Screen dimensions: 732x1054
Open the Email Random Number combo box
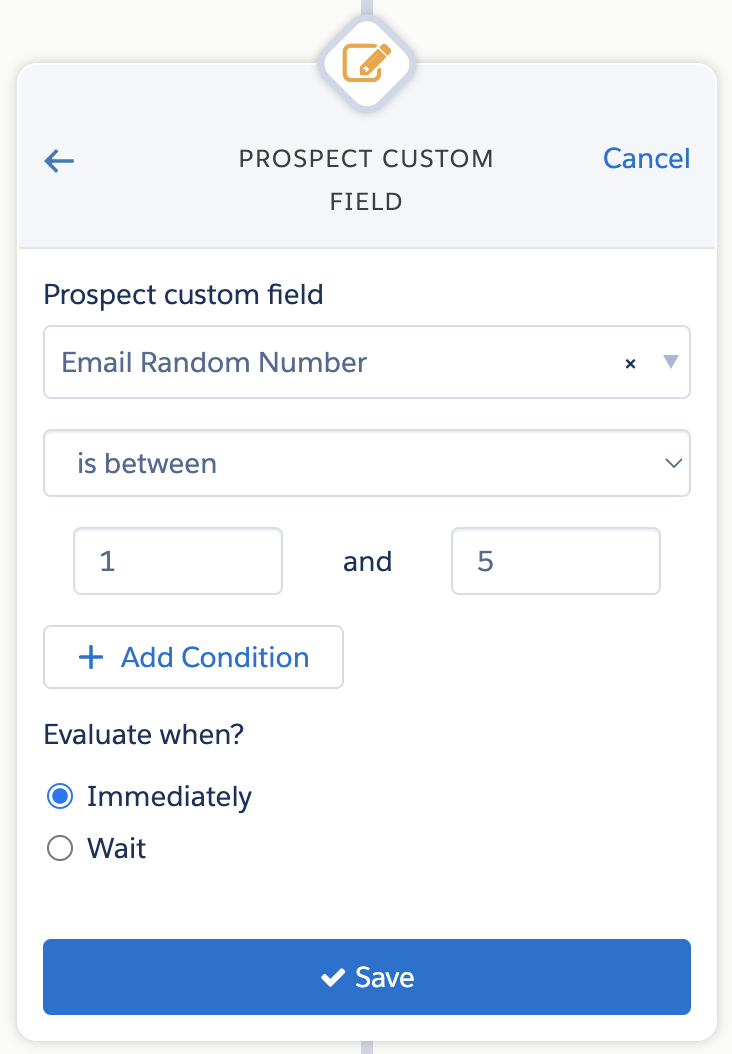click(366, 362)
